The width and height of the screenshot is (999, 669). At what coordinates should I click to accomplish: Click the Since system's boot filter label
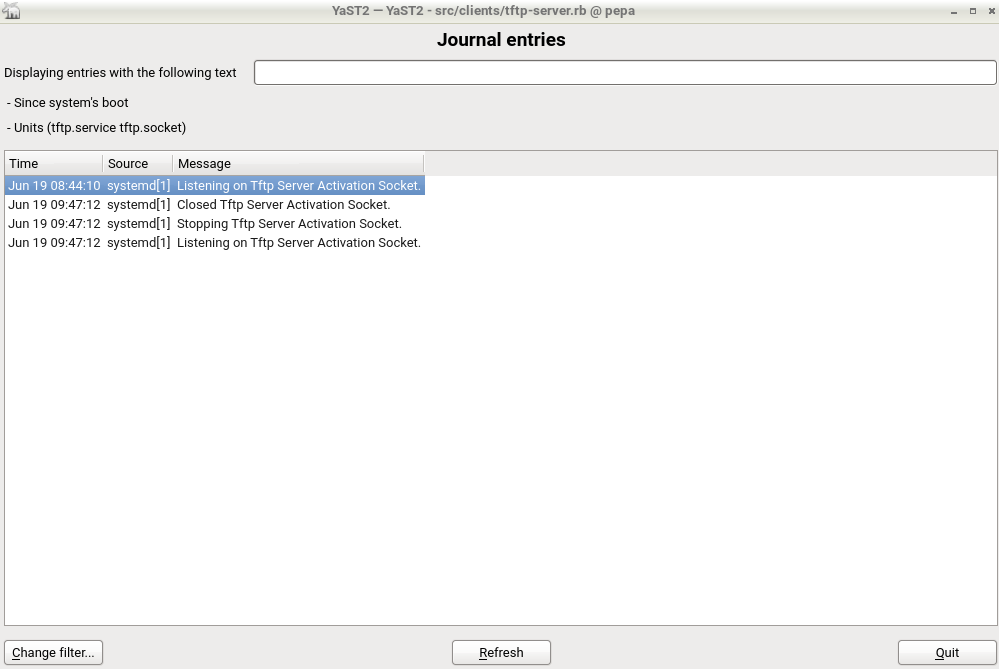(x=68, y=103)
